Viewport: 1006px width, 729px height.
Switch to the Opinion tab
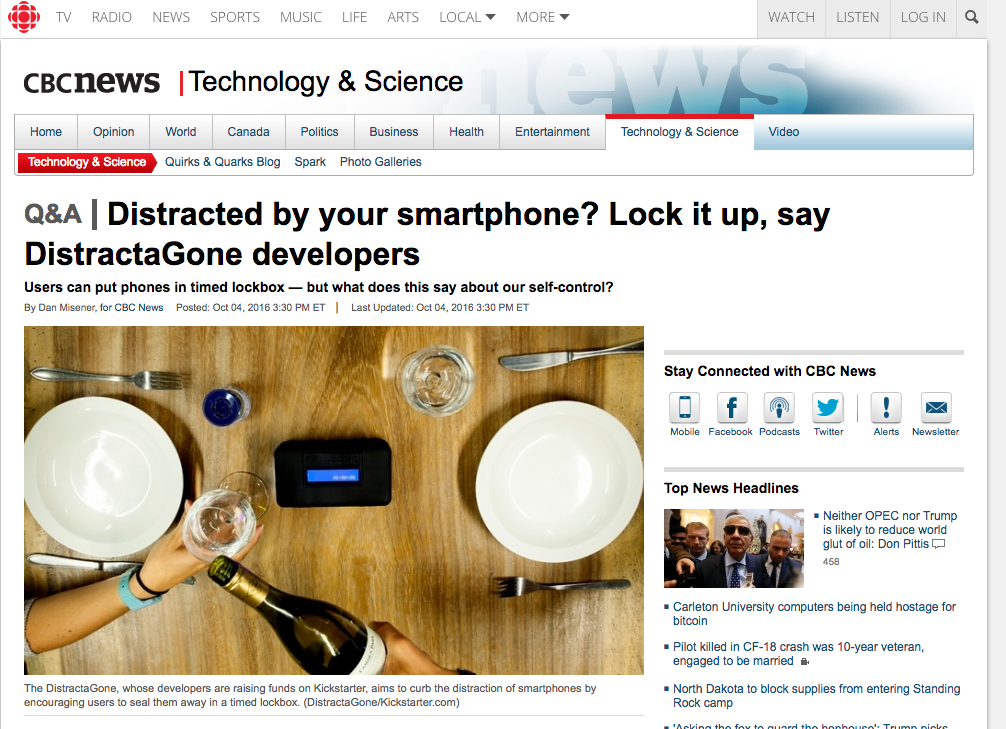coord(114,132)
